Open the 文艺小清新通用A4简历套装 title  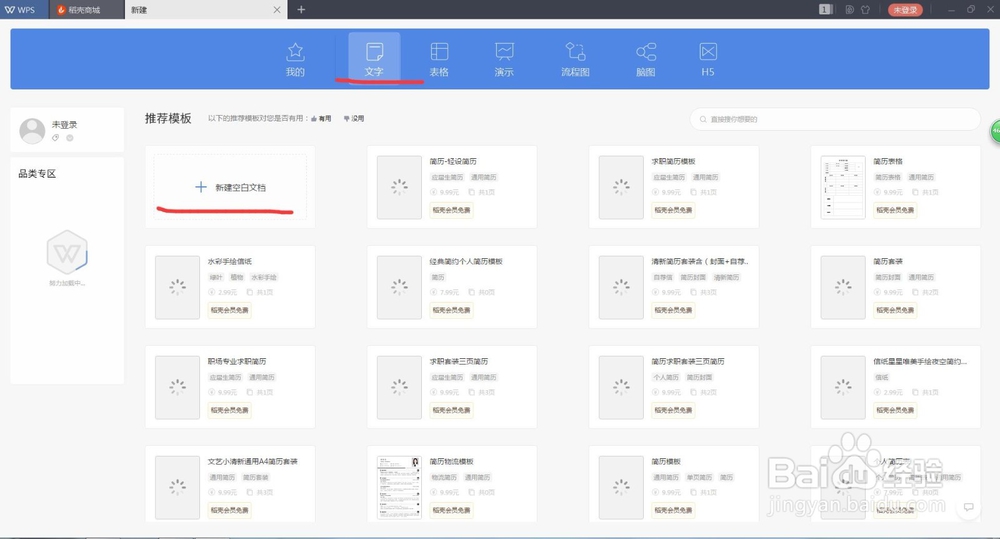pos(253,462)
